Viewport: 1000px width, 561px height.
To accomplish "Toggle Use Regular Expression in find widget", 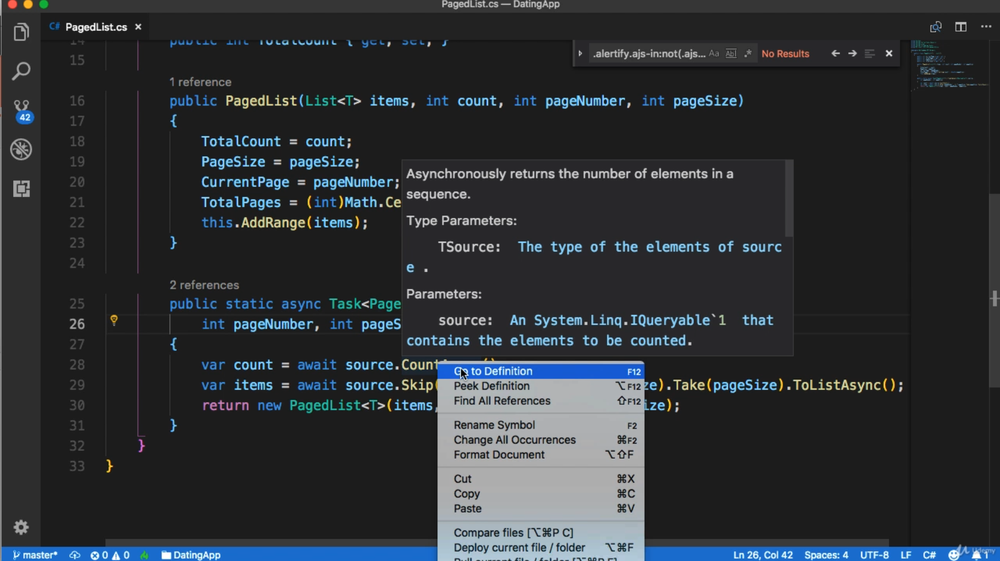I will point(747,54).
